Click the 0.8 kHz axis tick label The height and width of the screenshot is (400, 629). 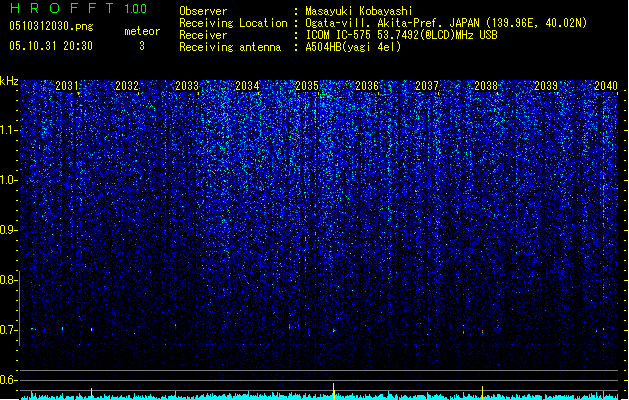[x=8, y=280]
